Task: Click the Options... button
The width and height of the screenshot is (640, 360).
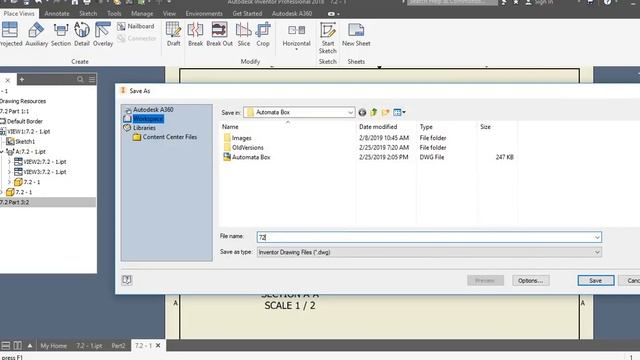Action: point(531,280)
